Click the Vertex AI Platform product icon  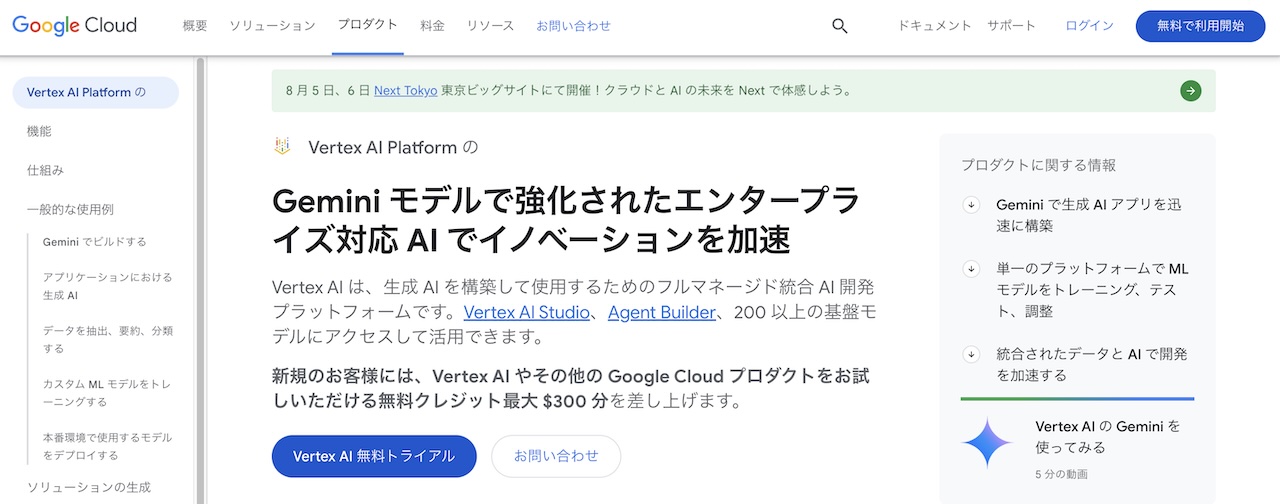(x=282, y=147)
